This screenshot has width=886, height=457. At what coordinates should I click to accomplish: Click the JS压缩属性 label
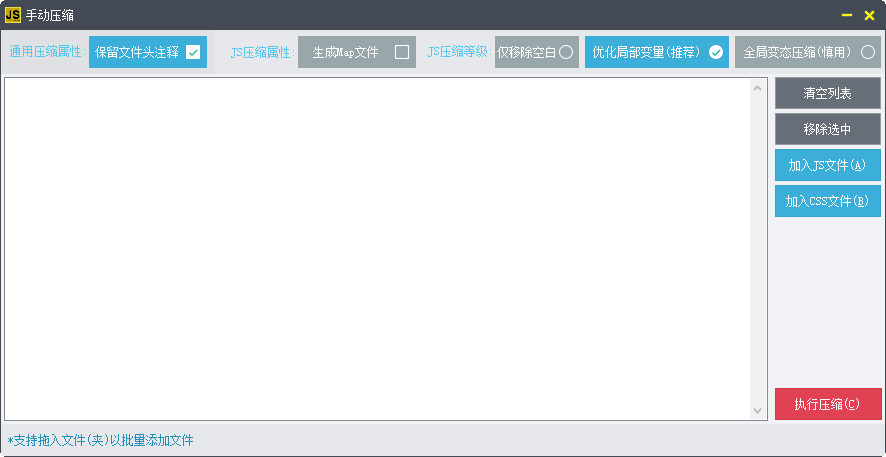(263, 53)
